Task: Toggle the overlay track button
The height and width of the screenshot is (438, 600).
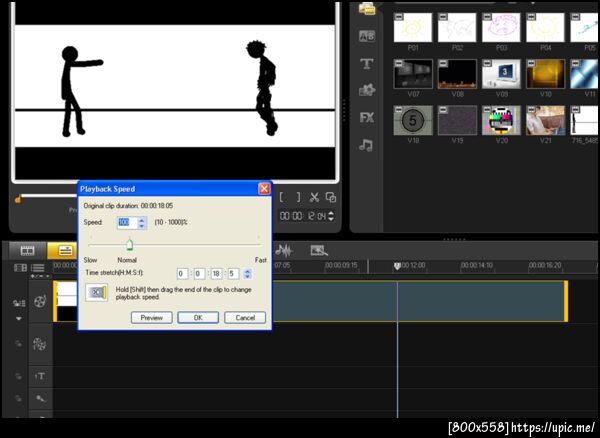Action: pos(41,343)
